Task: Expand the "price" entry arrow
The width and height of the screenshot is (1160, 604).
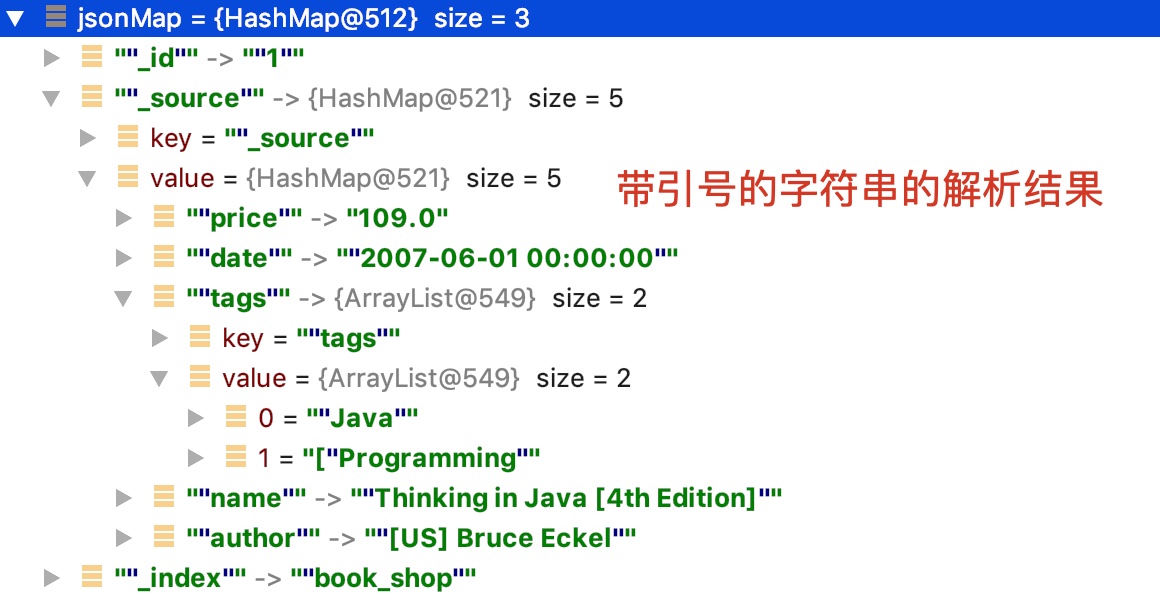Action: point(124,218)
